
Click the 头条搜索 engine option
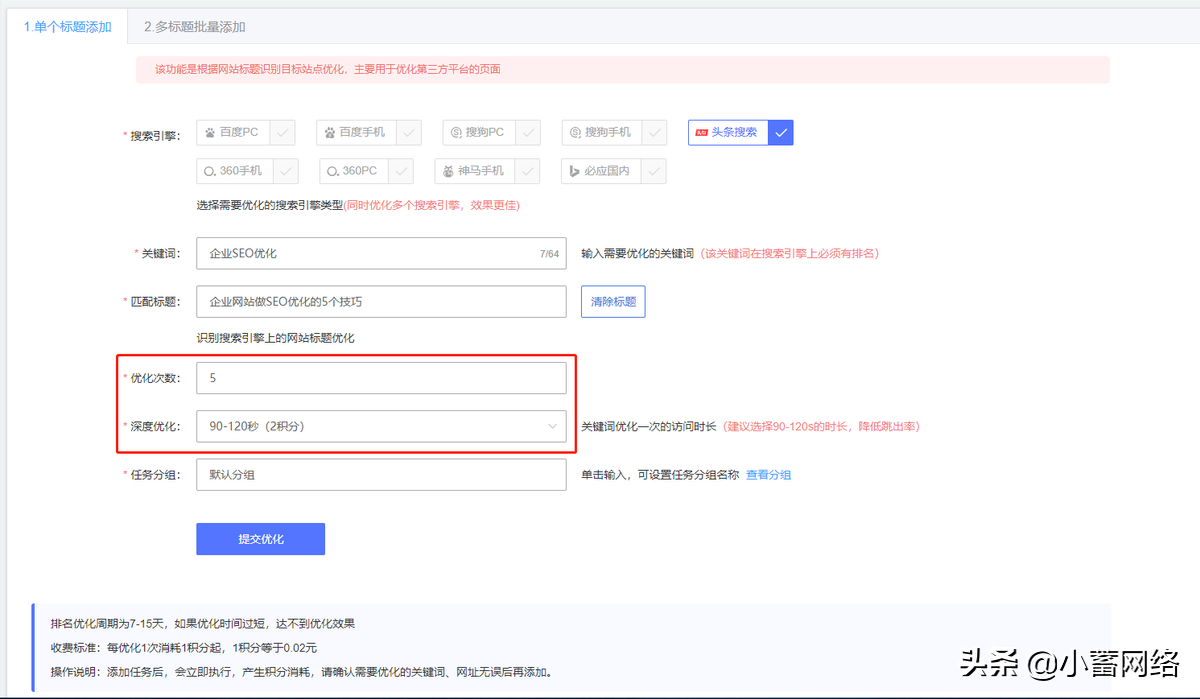729,132
